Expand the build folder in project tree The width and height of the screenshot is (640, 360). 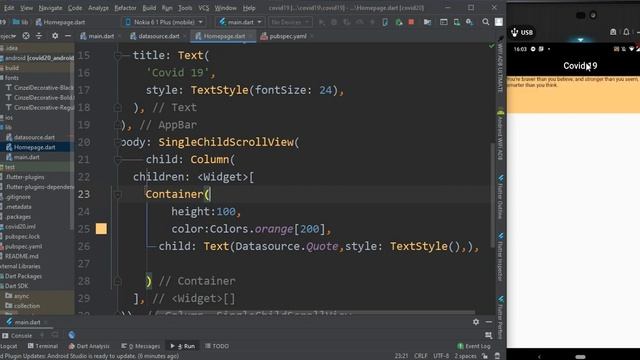[x=11, y=68]
